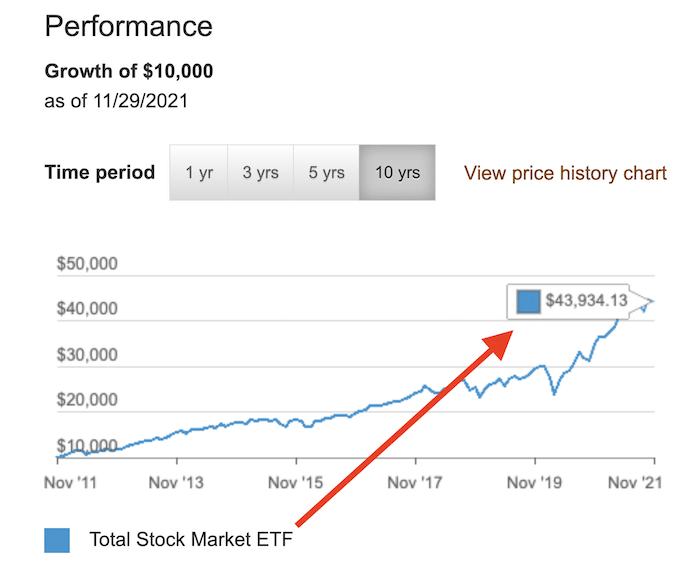Click the Growth of $10,000 subtitle
Viewport: 700px width, 581px height.
[129, 72]
